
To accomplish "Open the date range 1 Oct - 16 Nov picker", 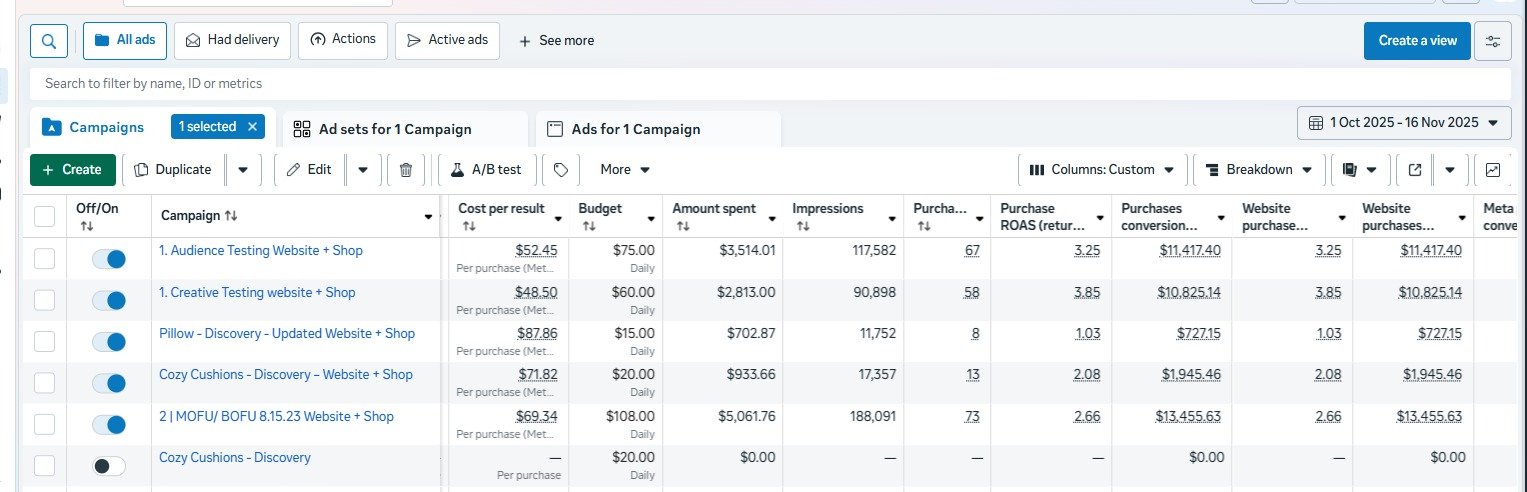I will click(1404, 123).
